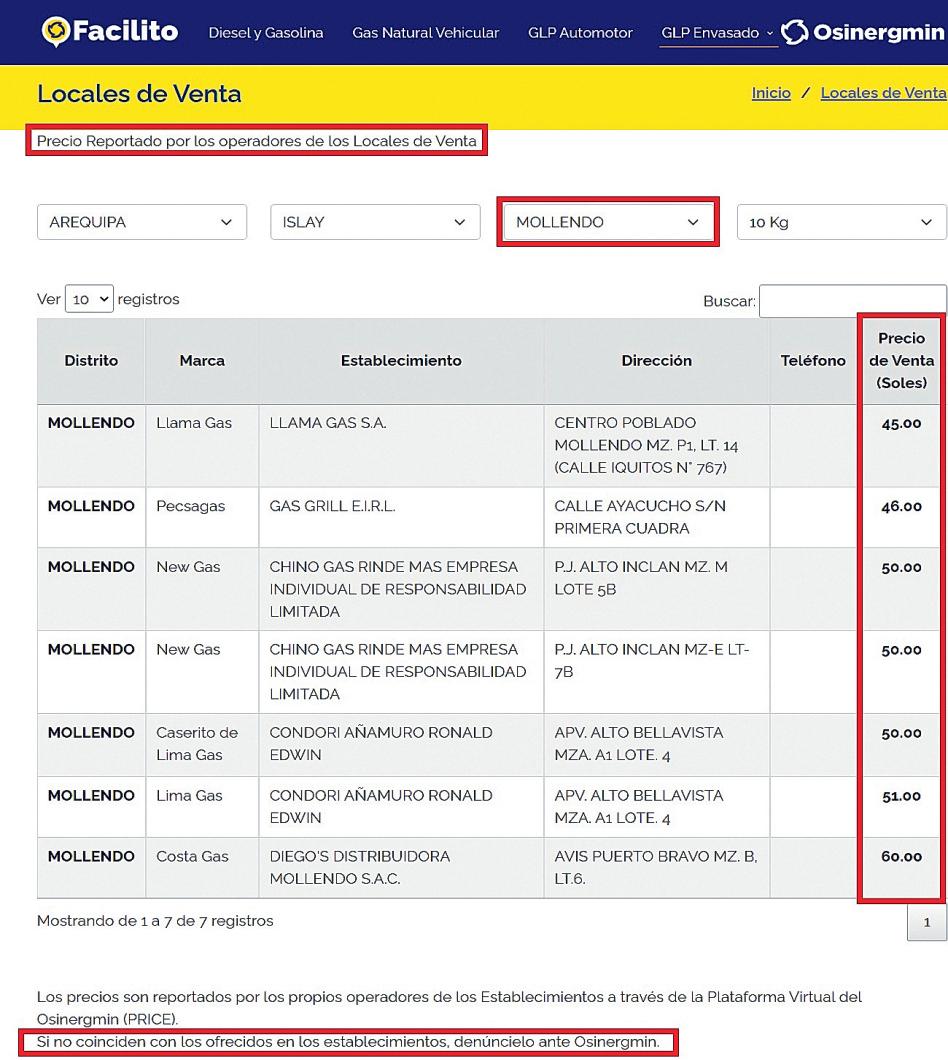Image resolution: width=948 pixels, height=1060 pixels.
Task: Sort table by Marca column
Action: click(x=202, y=361)
